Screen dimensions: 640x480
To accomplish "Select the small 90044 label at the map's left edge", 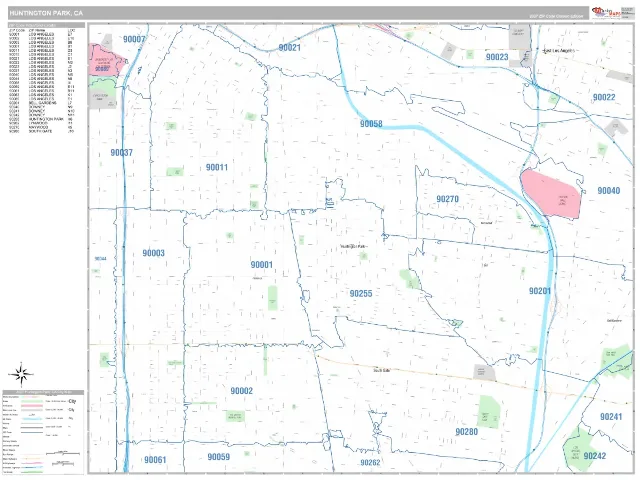I will (100, 259).
